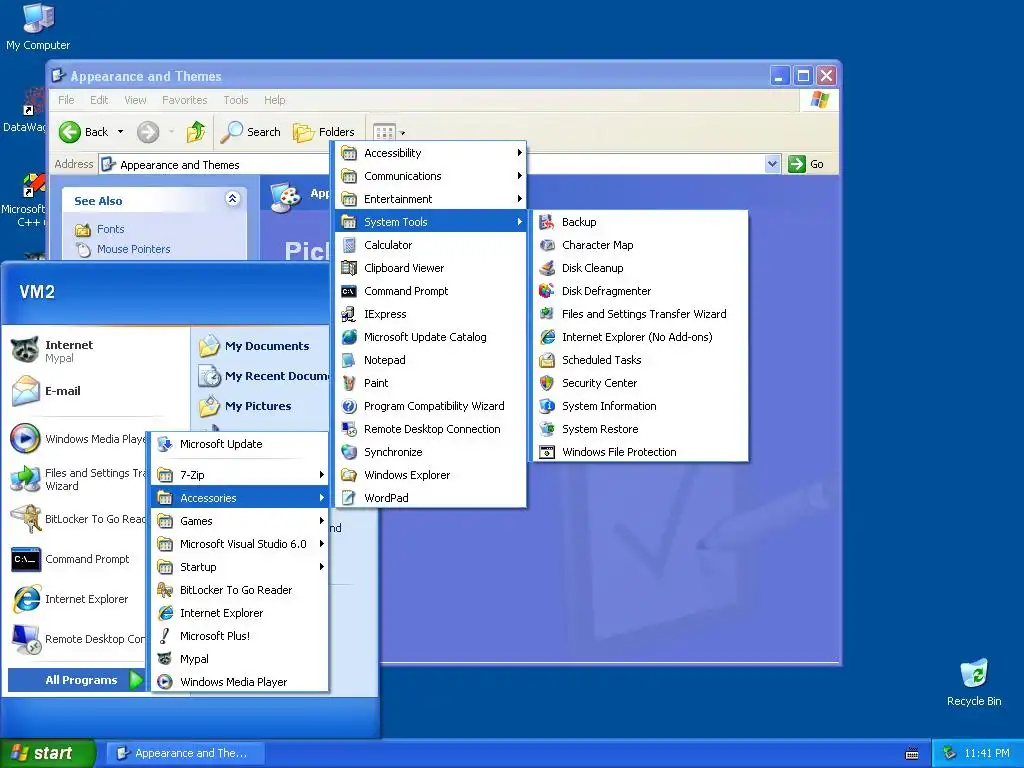
Task: Open Mouse Pointers link
Action: point(133,249)
